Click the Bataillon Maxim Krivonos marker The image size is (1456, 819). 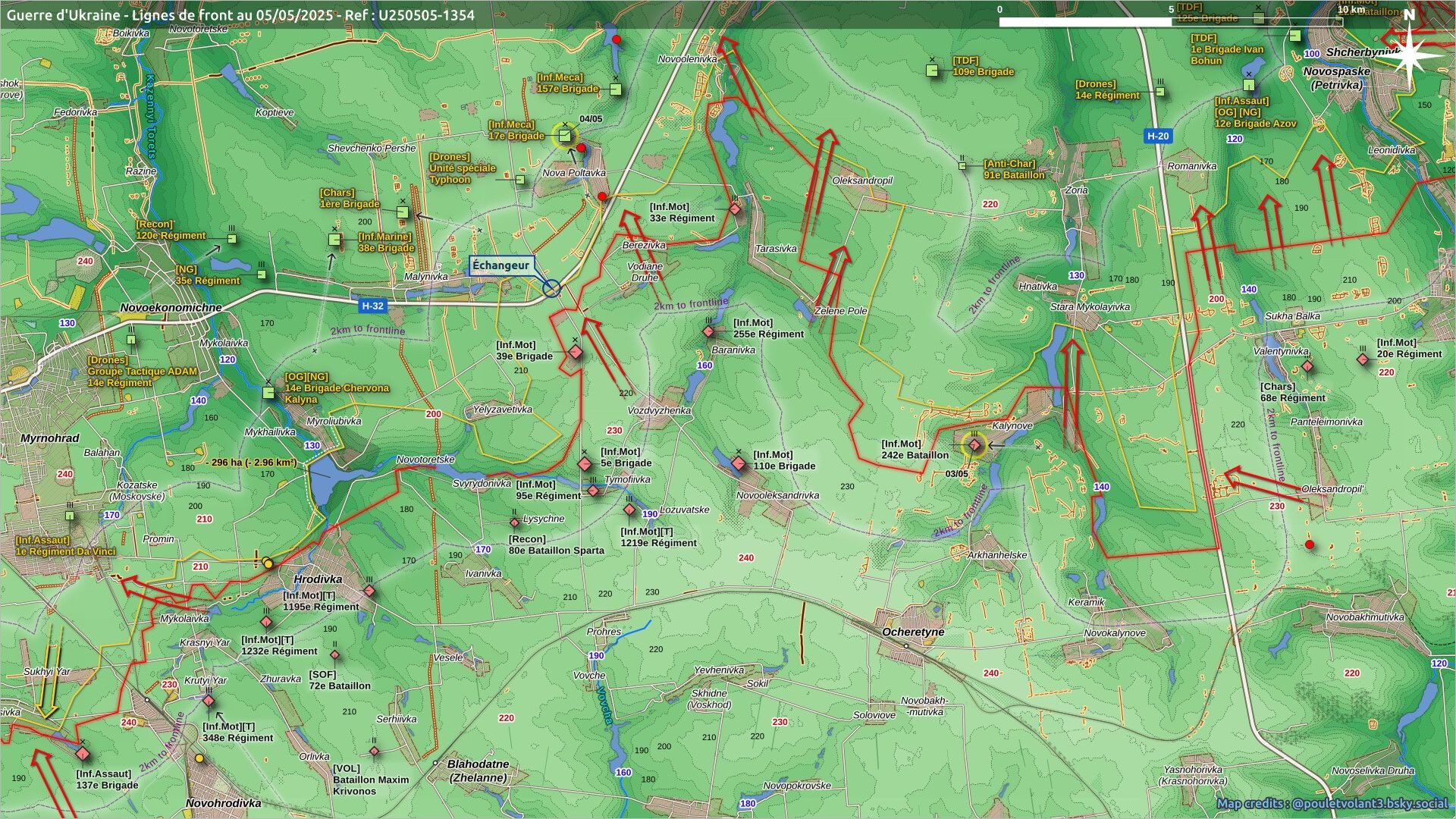[x=374, y=752]
